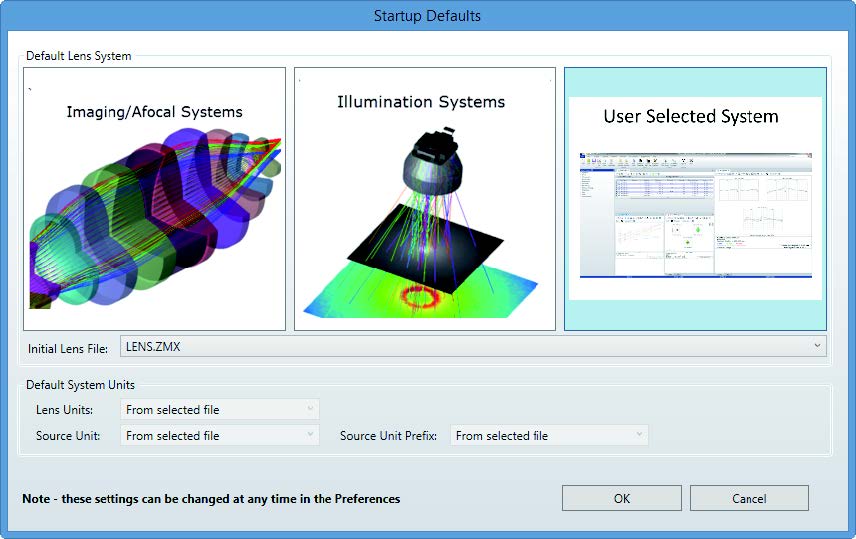The width and height of the screenshot is (856, 539).
Task: Select the Imaging/Afocal Systems tile
Action: pyautogui.click(x=154, y=200)
